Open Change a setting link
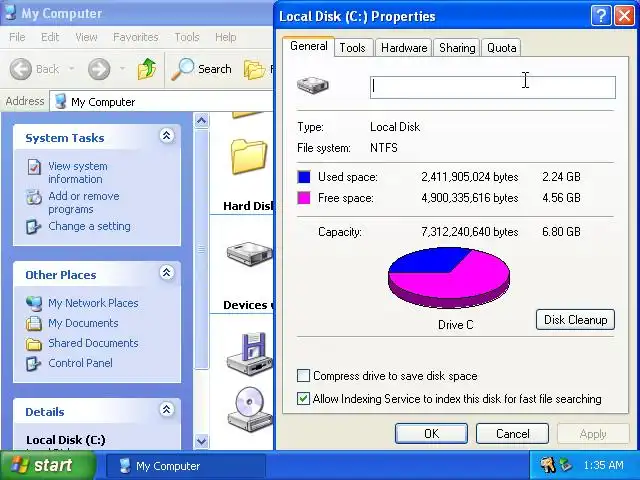 coord(89,226)
